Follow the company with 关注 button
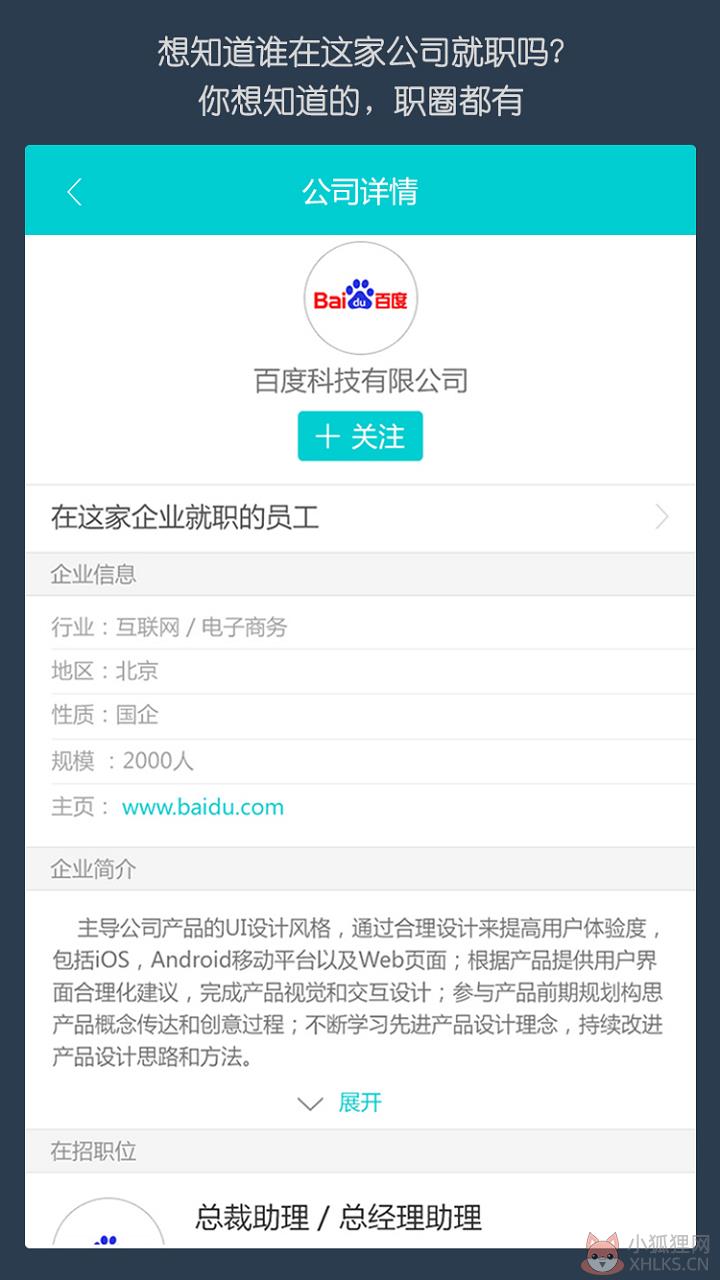The height and width of the screenshot is (1280, 720). click(360, 436)
